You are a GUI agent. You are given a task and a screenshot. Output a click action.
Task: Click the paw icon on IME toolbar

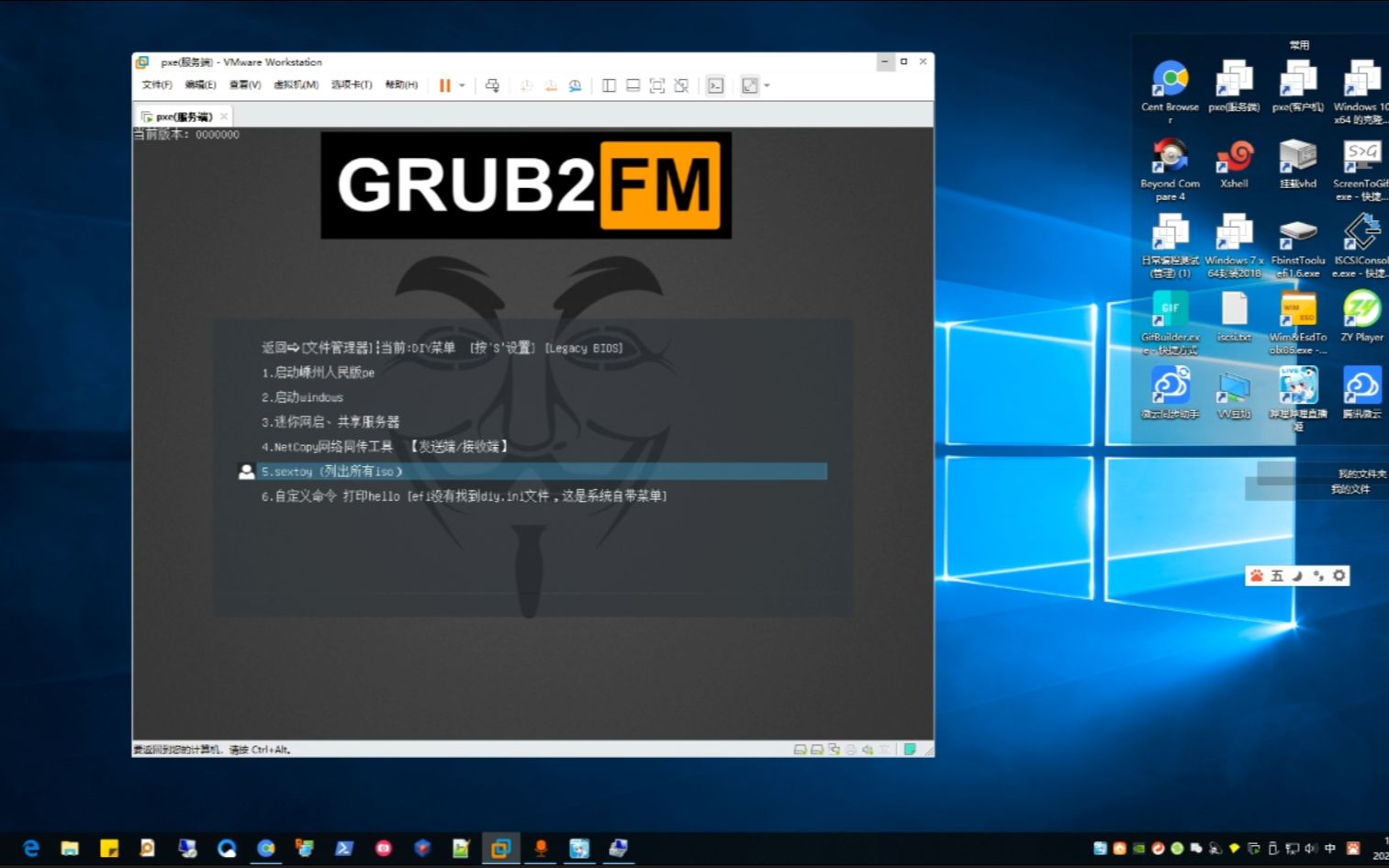coord(1257,575)
